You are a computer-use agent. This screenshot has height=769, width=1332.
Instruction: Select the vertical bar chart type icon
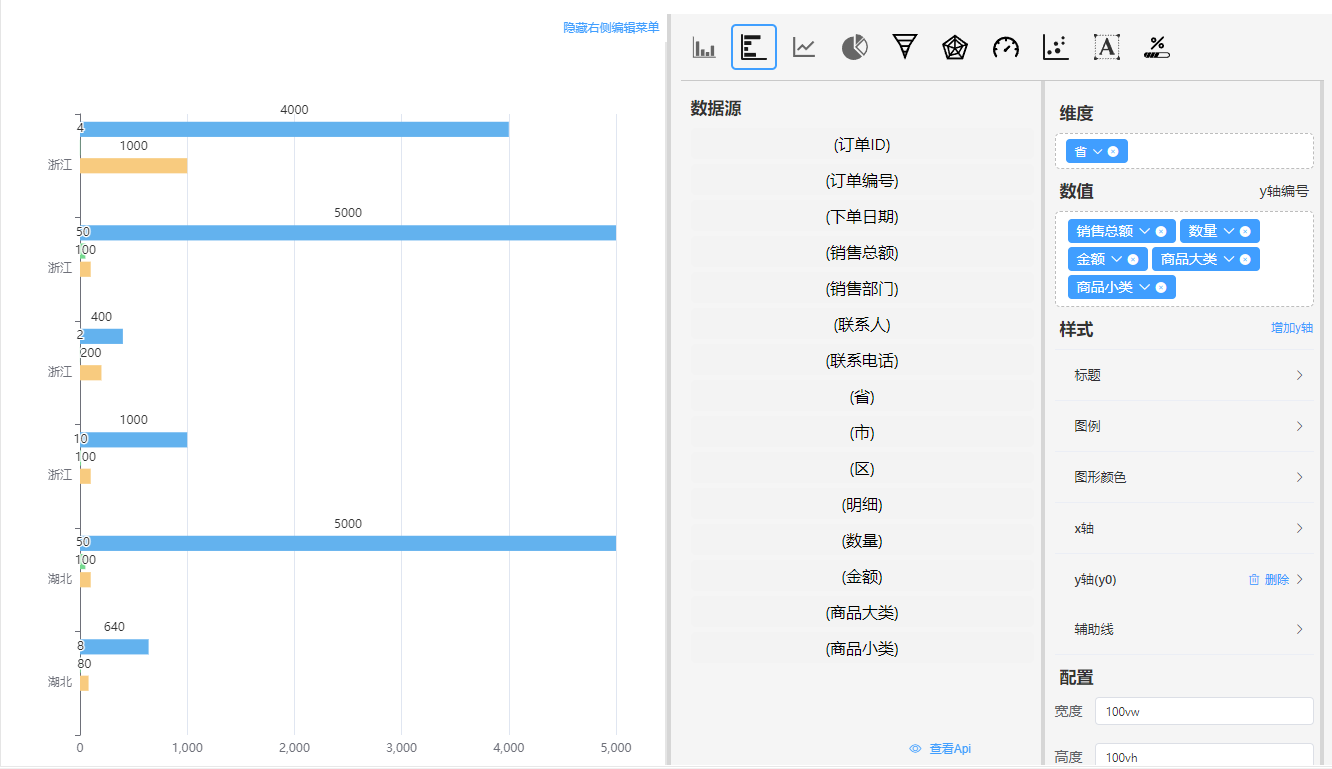(704, 47)
